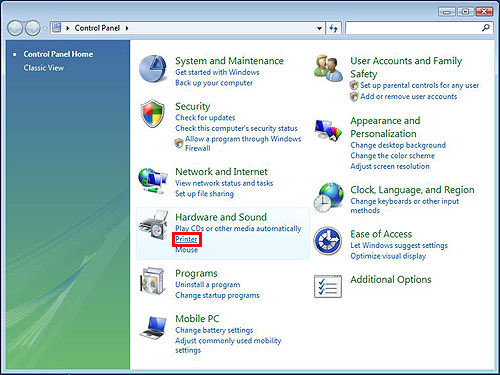Click Change startup programs

[217, 295]
